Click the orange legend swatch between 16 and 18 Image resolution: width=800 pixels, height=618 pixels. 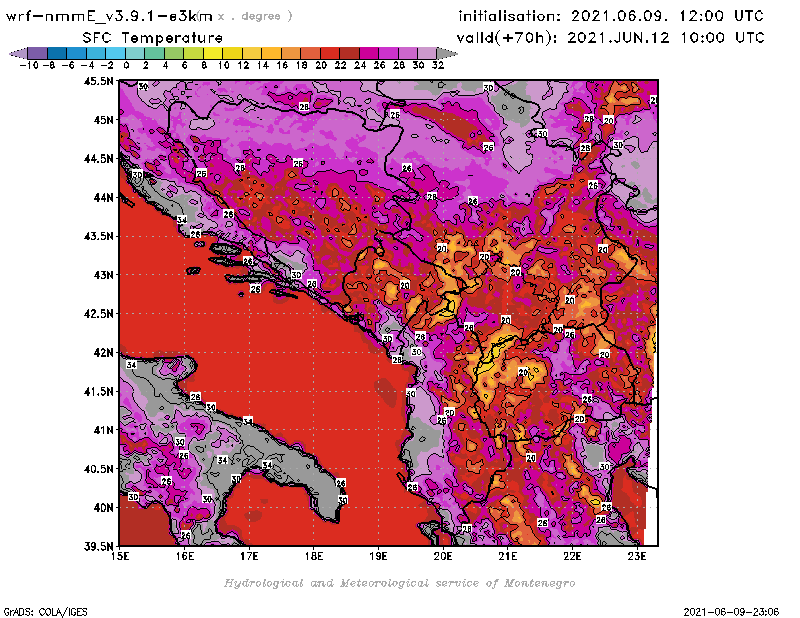tap(291, 53)
